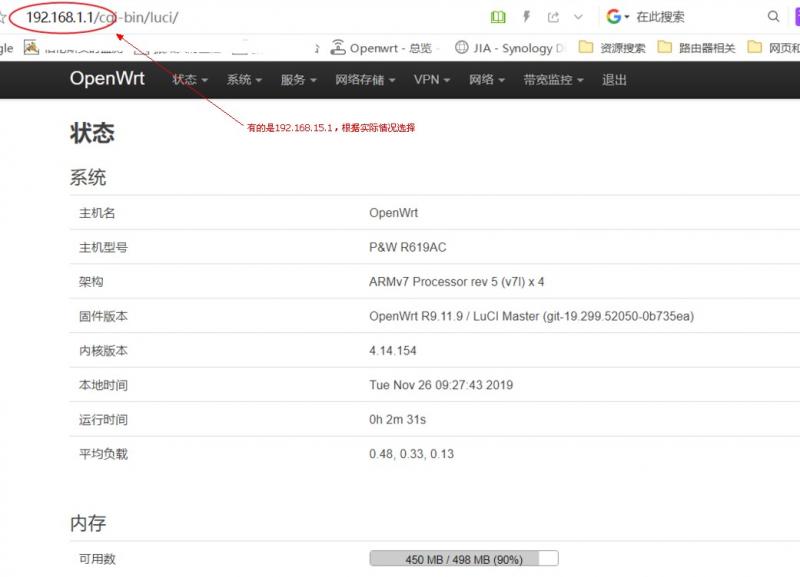
Task: Click the firmware version OpenWrt R9.11.9 text
Action: coord(532,316)
